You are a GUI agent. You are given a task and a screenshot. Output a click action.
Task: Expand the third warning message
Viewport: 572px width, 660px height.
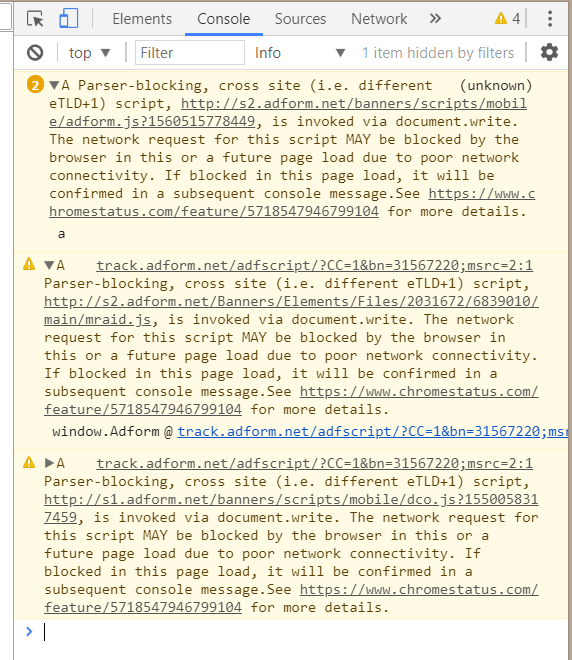click(x=49, y=463)
